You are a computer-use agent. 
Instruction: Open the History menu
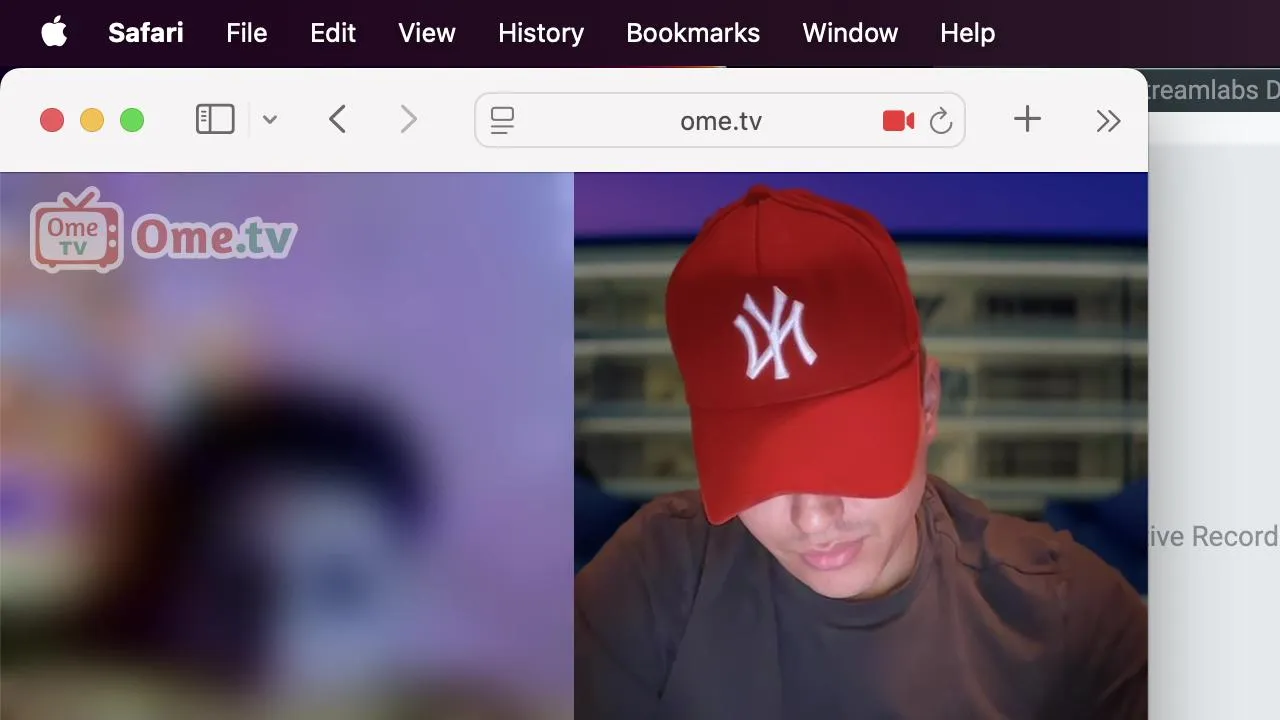click(541, 33)
